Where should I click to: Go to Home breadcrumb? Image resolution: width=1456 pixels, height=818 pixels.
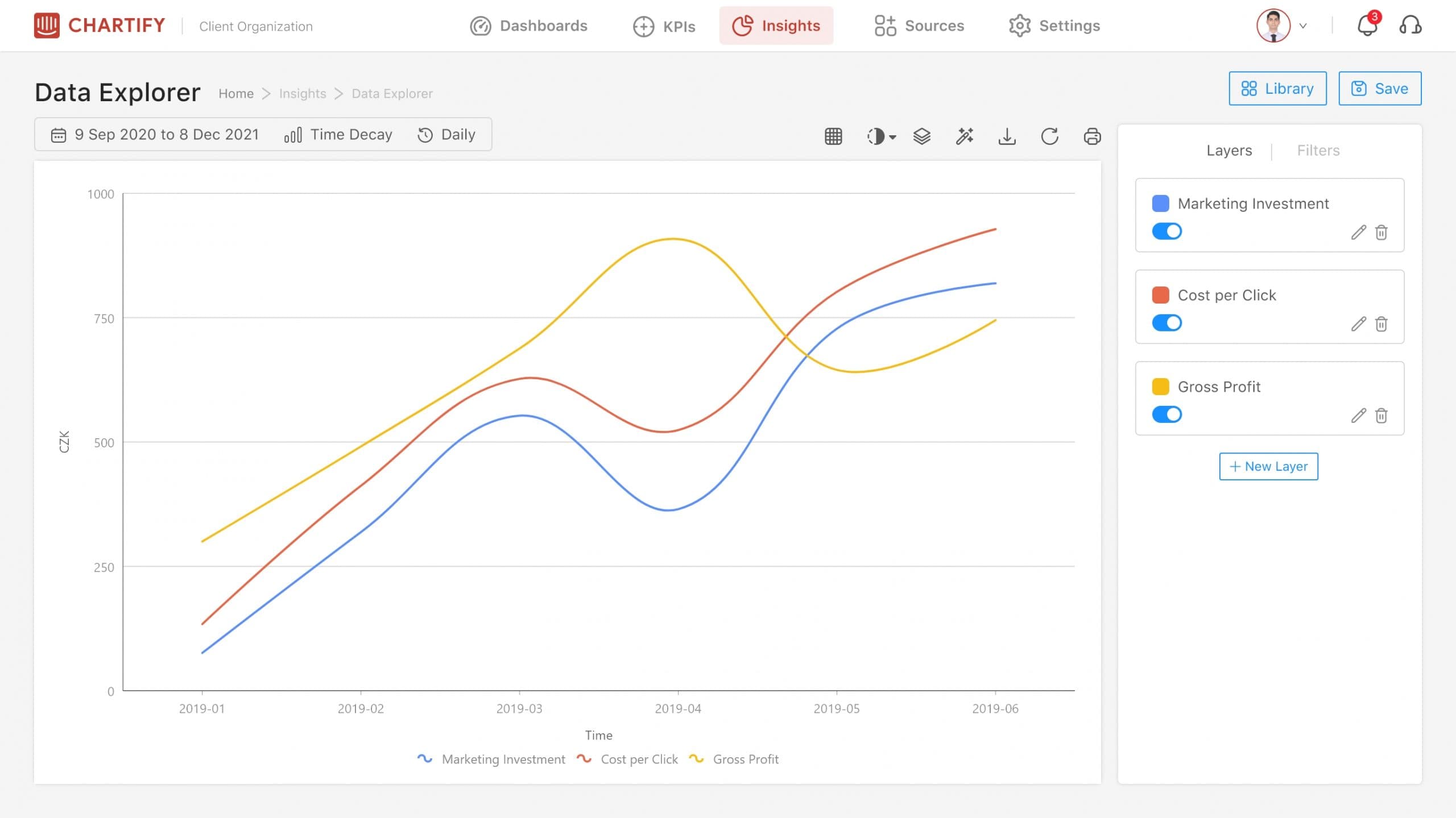(236, 93)
